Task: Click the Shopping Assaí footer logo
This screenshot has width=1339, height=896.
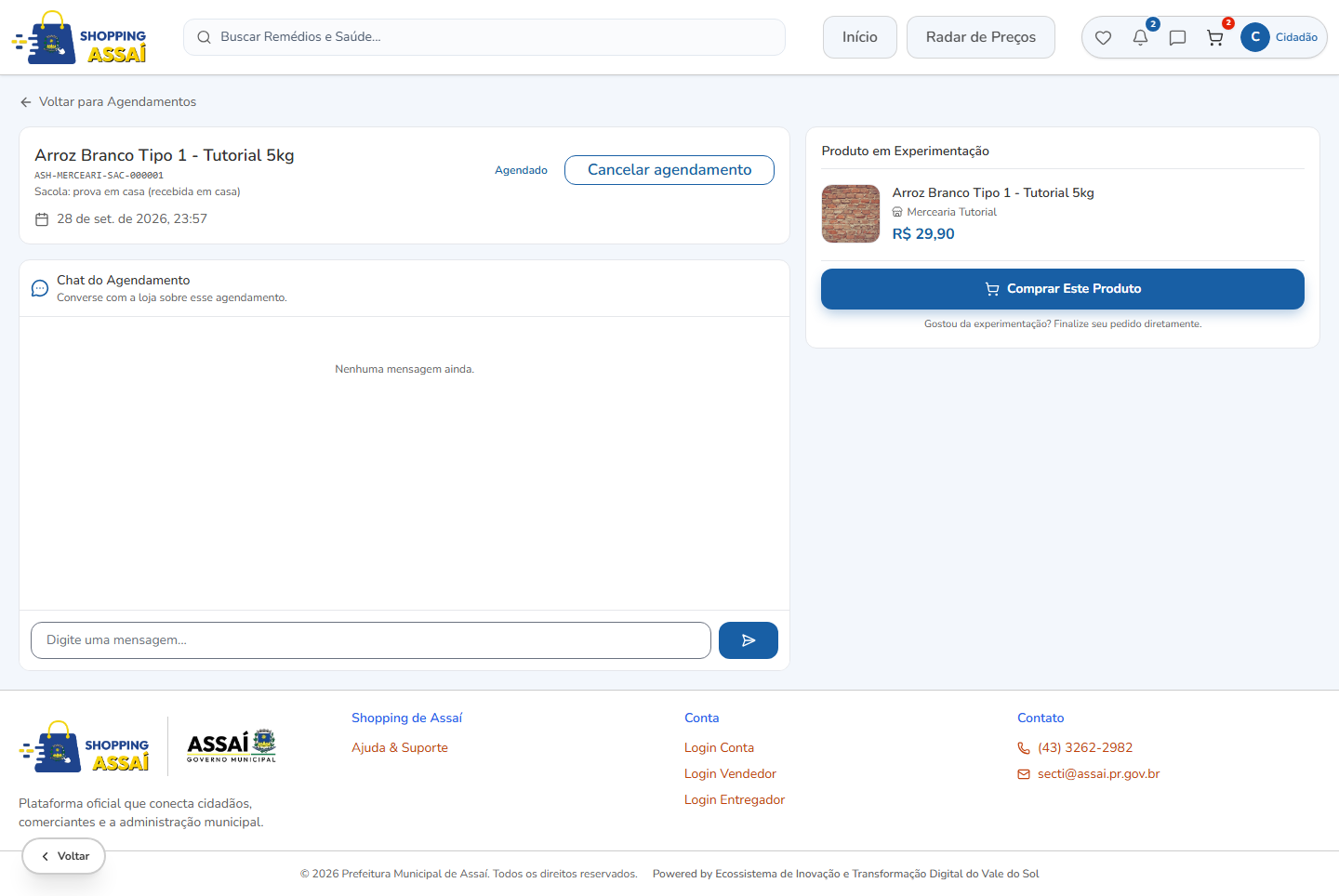Action: [84, 746]
